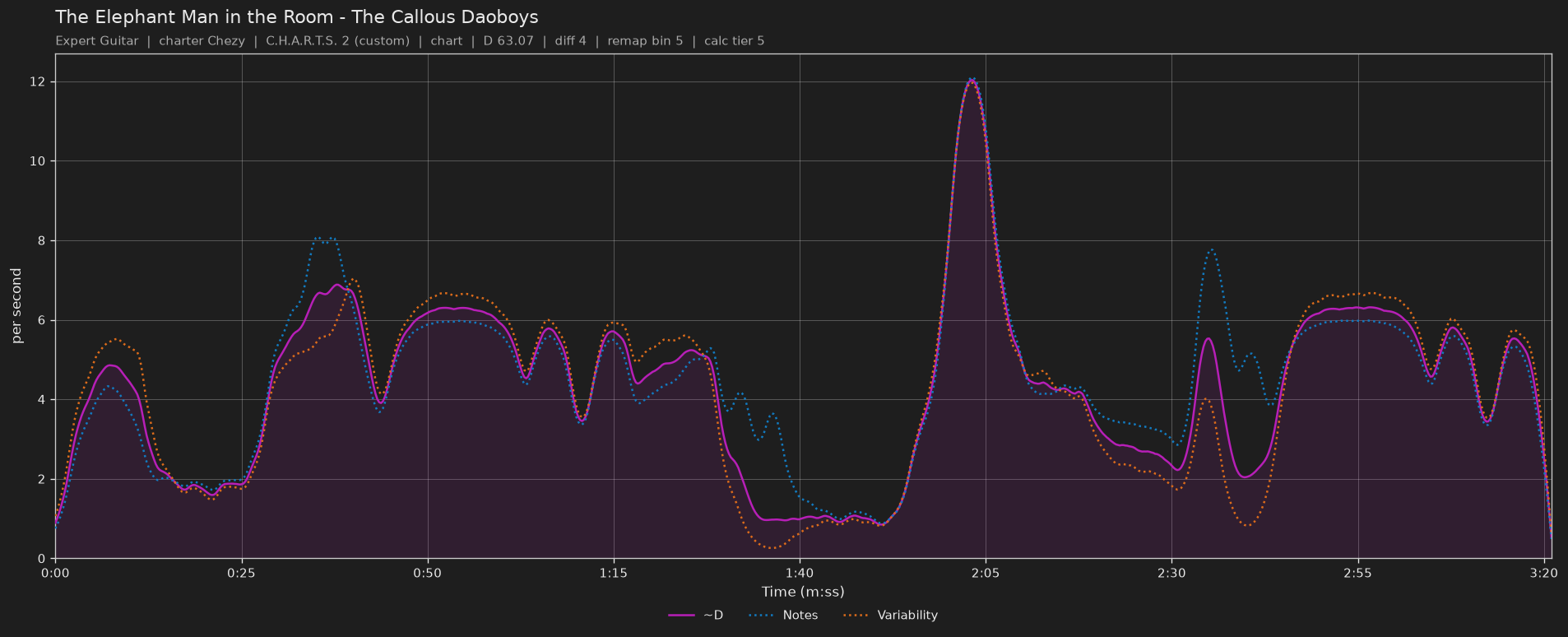Click the magenta ~D legend line swatch
The height and width of the screenshot is (637, 1568).
682,616
